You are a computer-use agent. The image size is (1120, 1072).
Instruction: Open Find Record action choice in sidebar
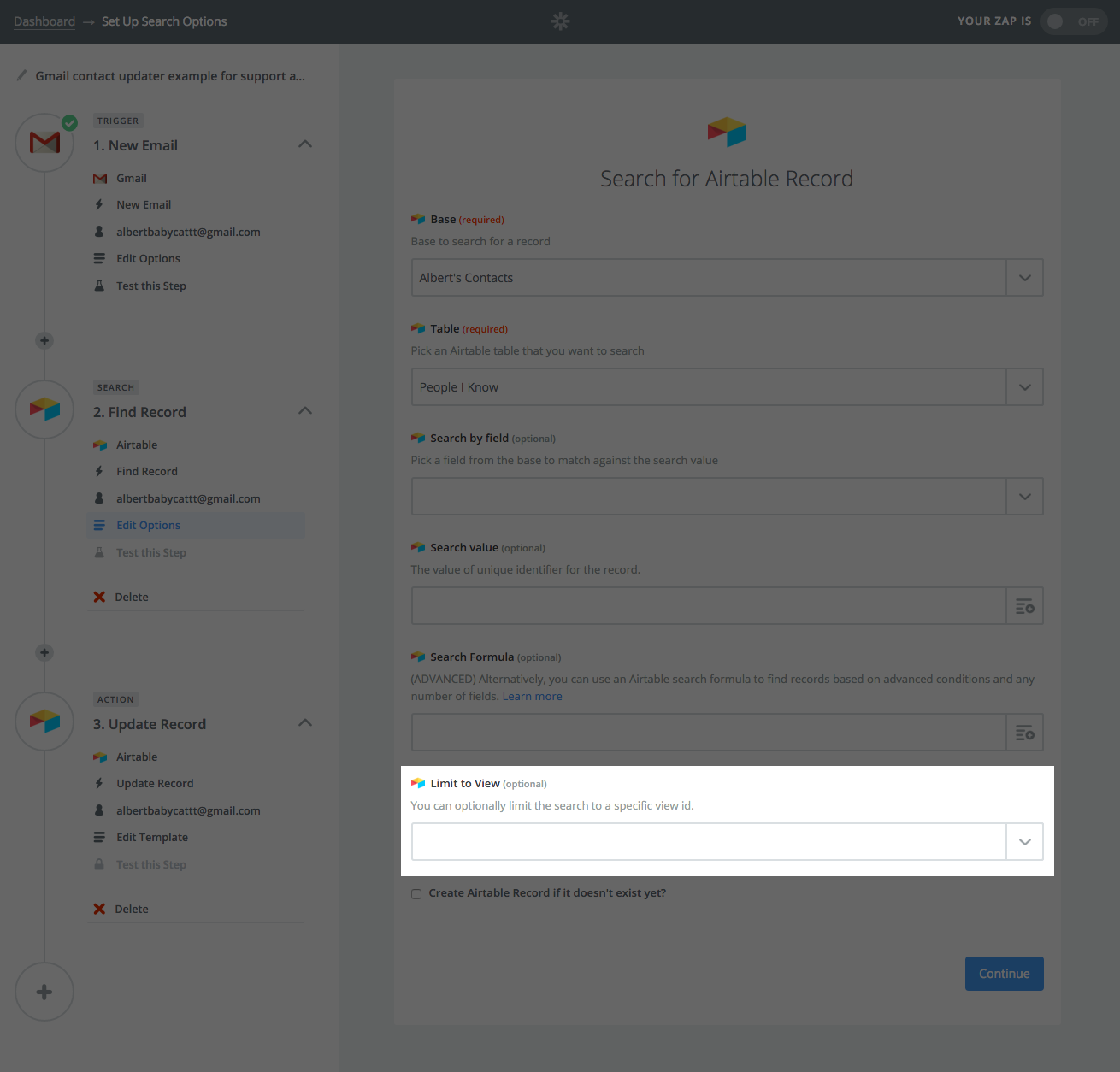point(147,471)
